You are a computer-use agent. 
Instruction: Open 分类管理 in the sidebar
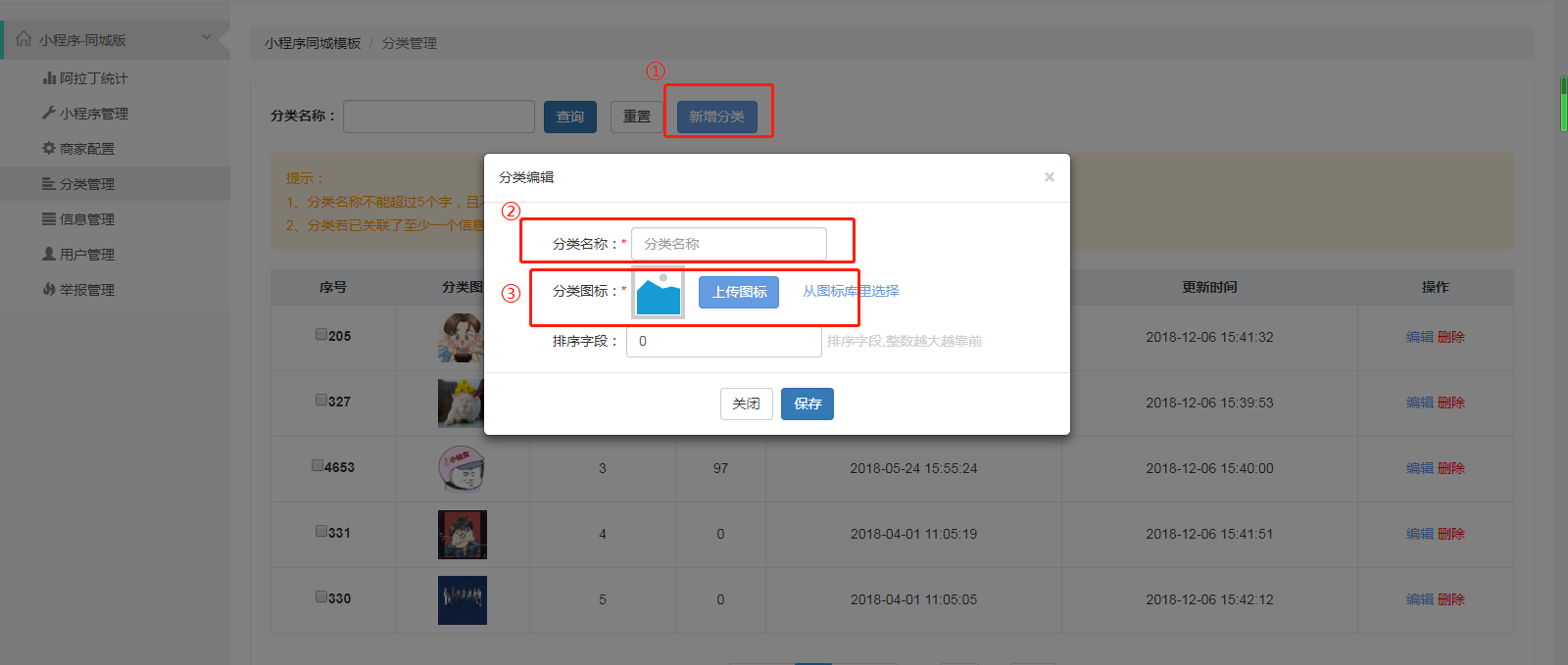(87, 184)
